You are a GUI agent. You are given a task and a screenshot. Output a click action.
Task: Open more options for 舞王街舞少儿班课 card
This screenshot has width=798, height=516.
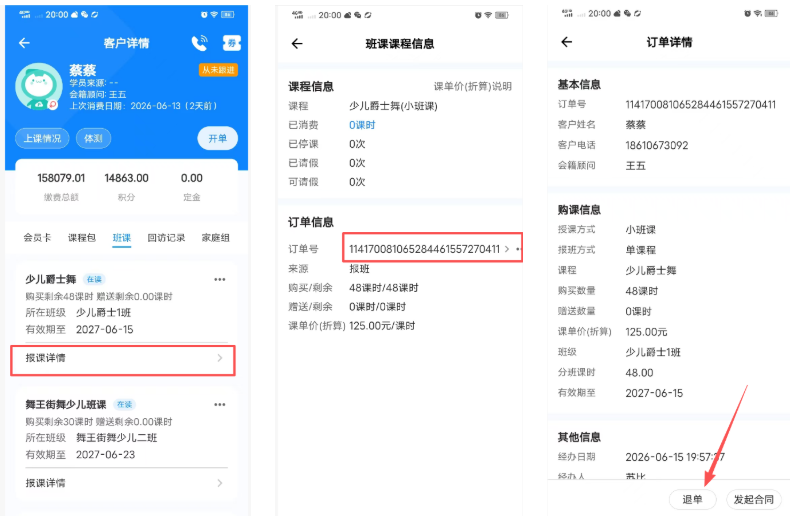[x=220, y=405]
